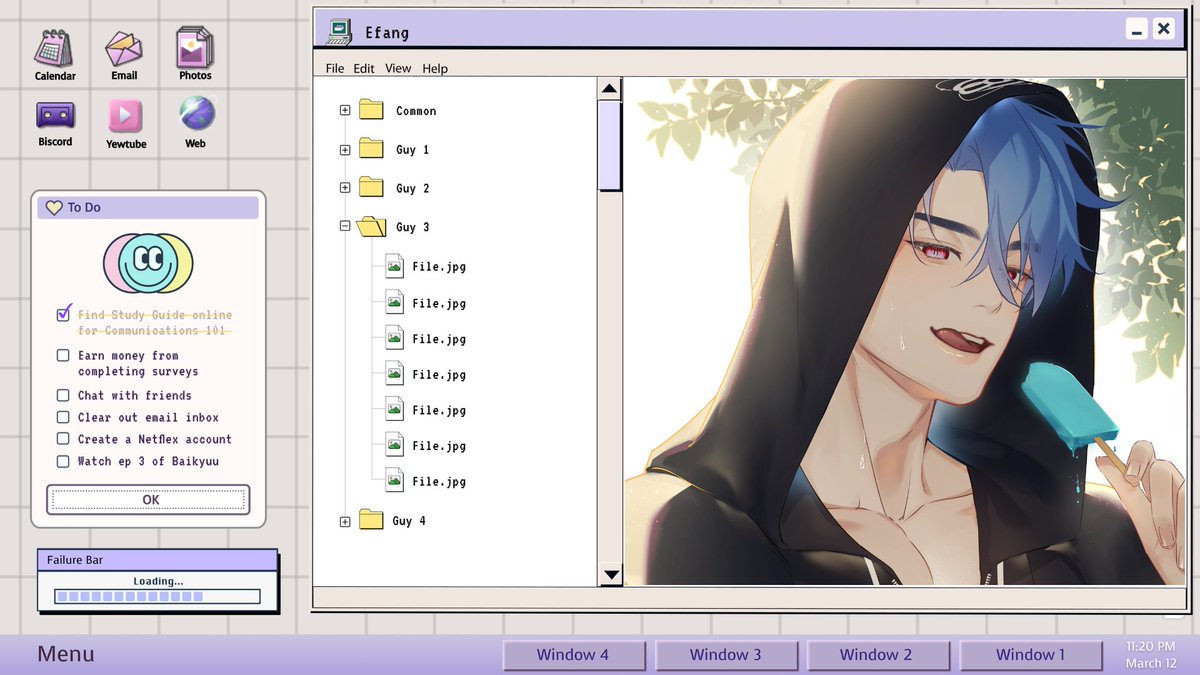Uncheck the completed Find Study Guide item

click(x=63, y=314)
